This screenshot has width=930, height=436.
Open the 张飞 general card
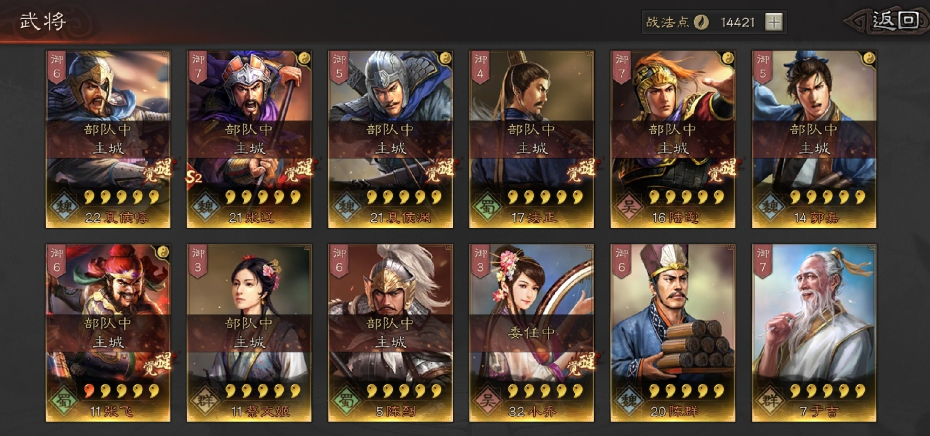[109, 333]
